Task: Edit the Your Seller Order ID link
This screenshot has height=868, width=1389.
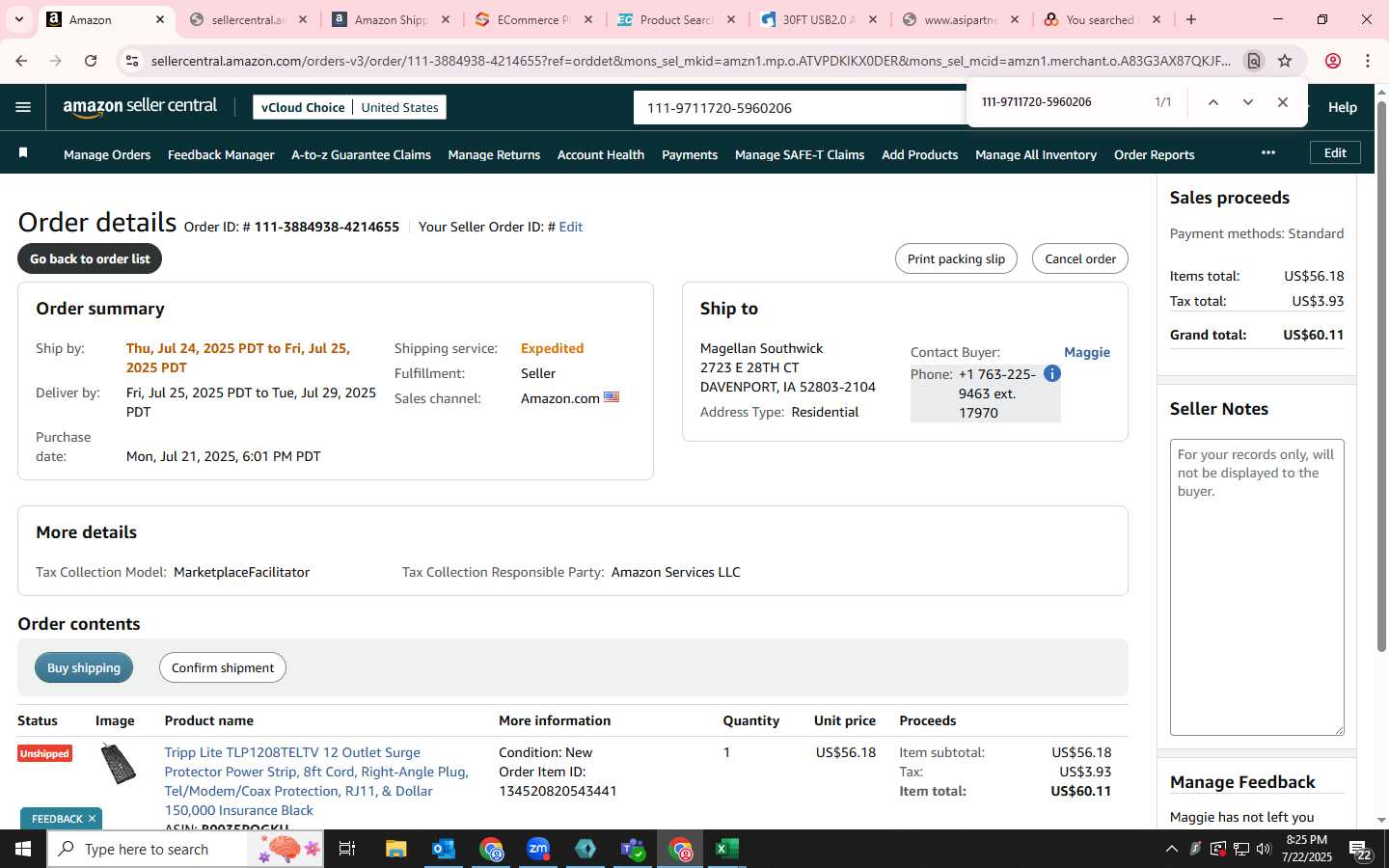Action: 571,227
